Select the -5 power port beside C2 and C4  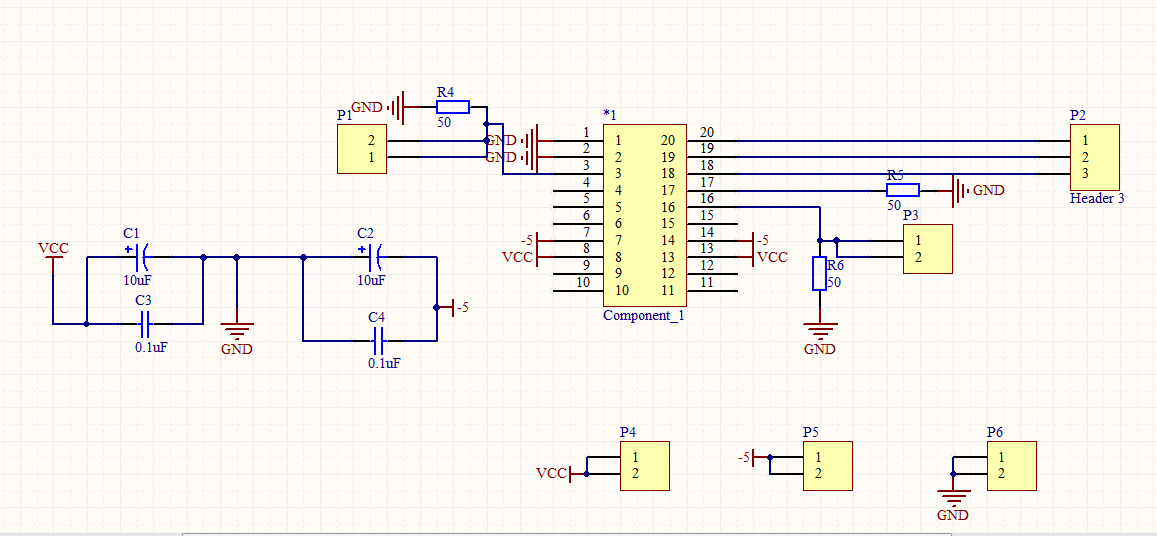(452, 307)
